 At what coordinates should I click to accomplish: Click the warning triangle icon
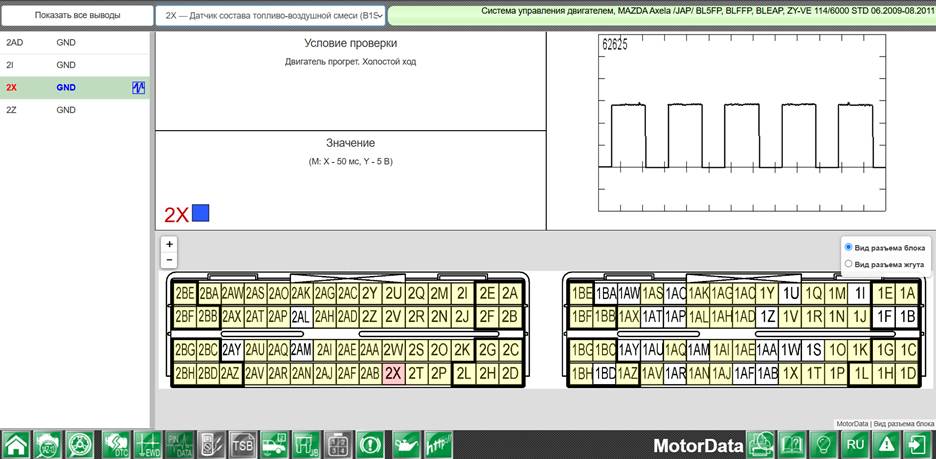(888, 445)
